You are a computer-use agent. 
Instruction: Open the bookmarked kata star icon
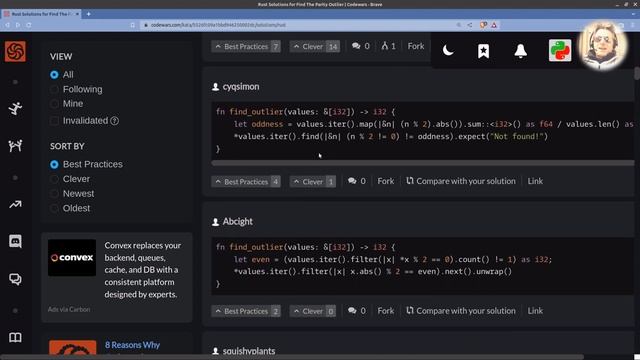[x=484, y=51]
